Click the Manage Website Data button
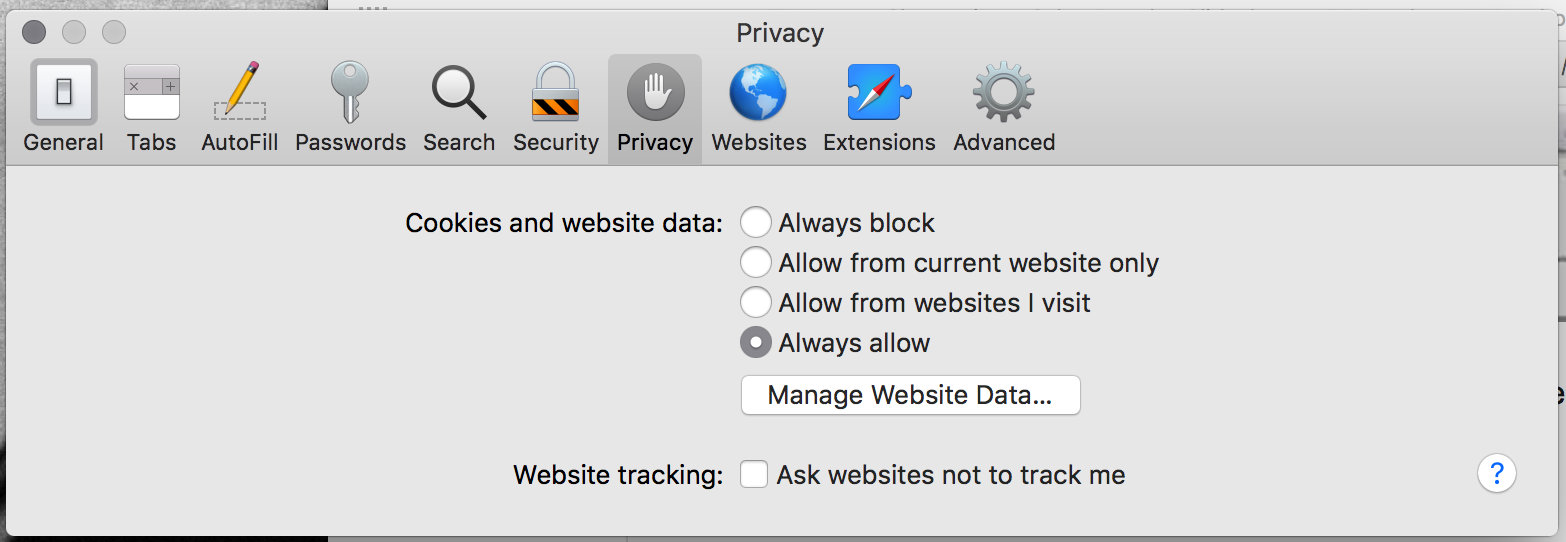 (x=910, y=395)
